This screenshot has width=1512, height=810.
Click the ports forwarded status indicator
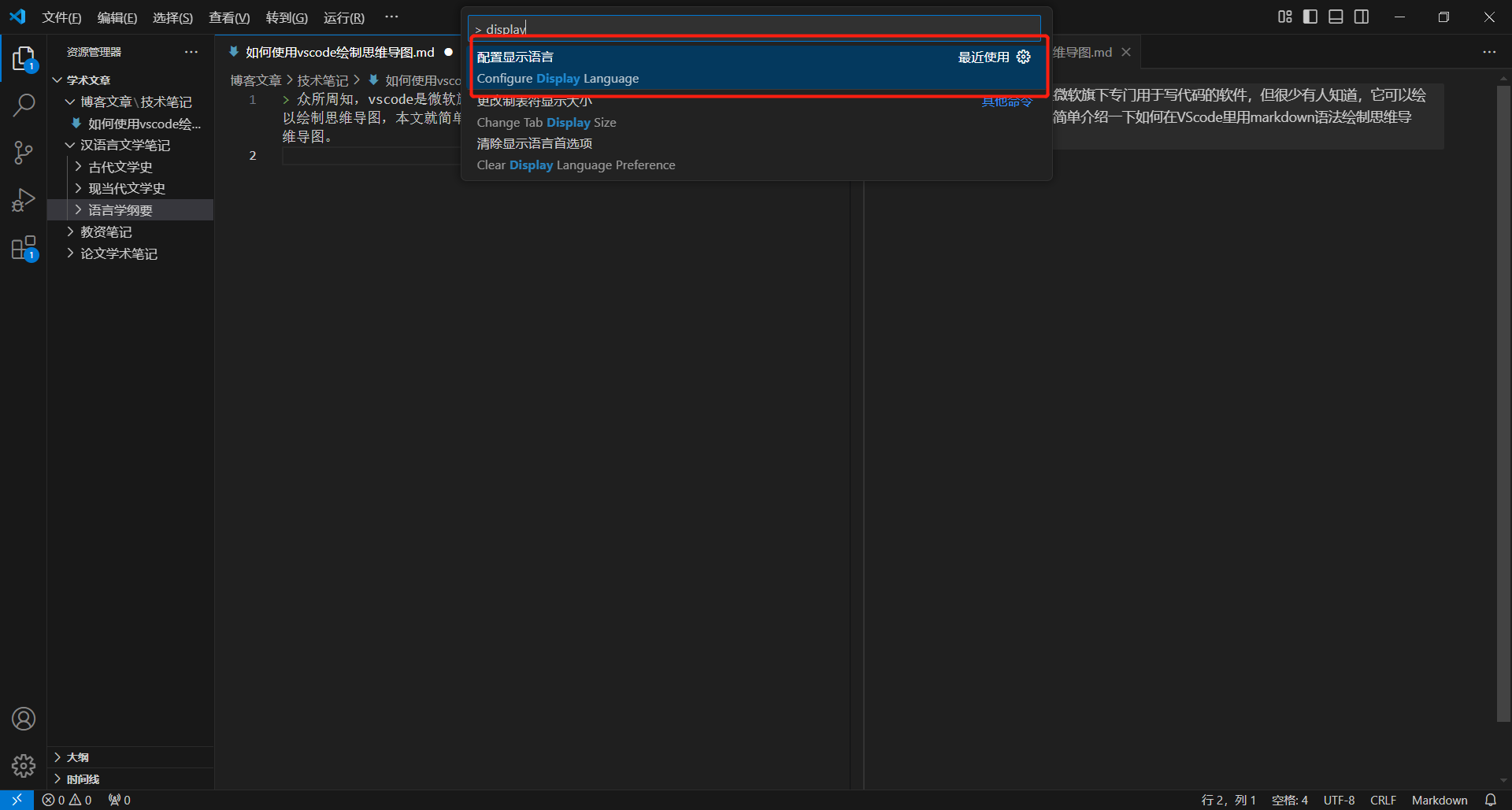(x=120, y=800)
